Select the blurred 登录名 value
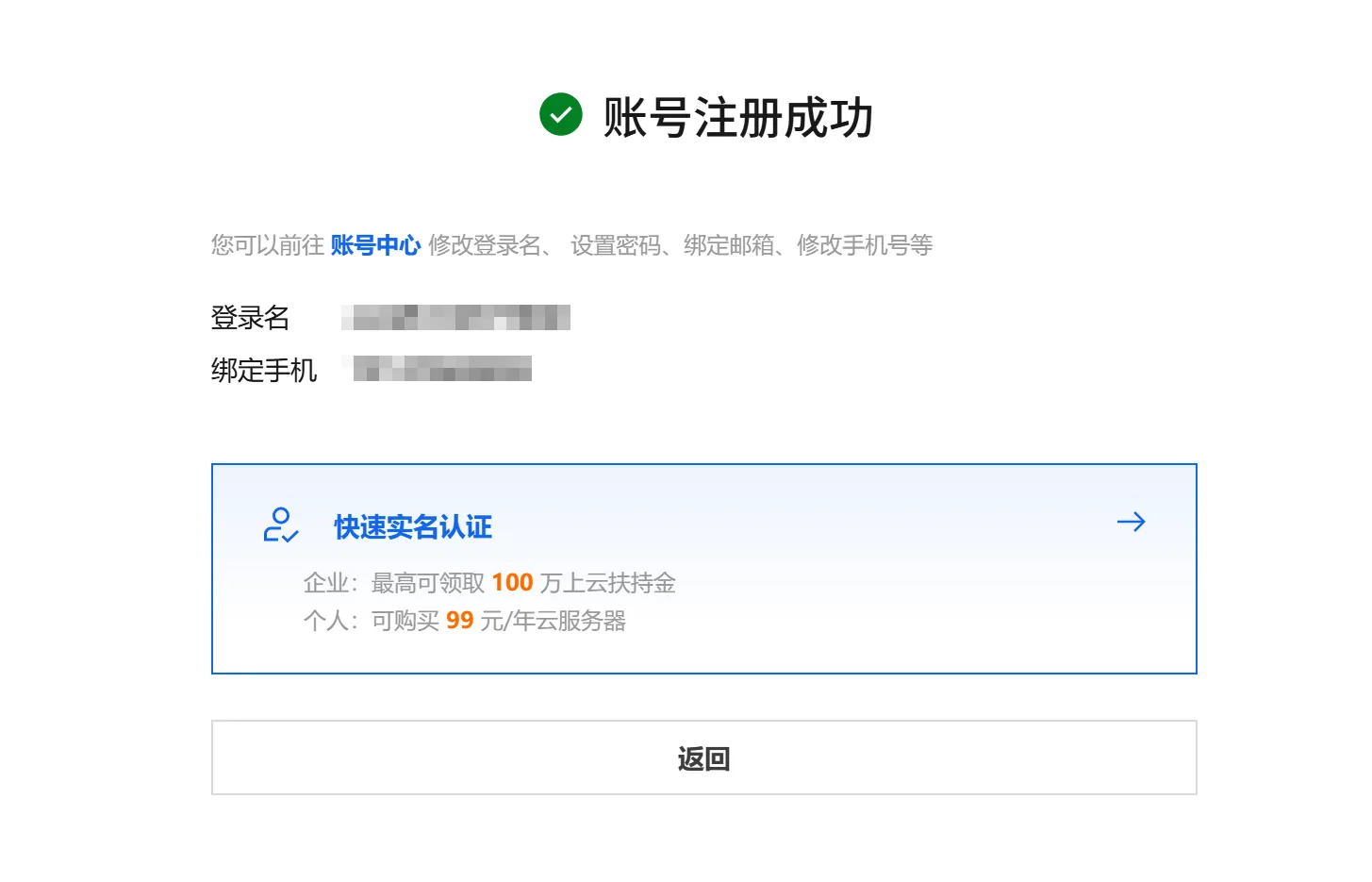The image size is (1372, 882). point(455,318)
